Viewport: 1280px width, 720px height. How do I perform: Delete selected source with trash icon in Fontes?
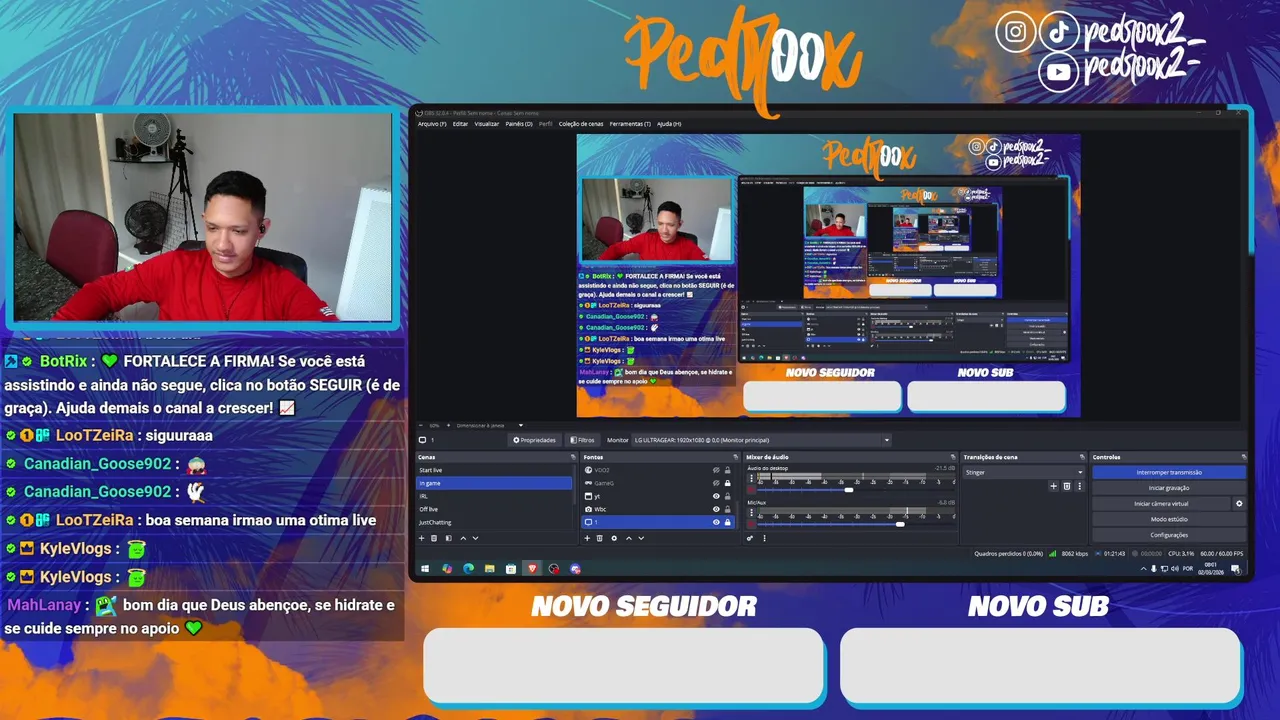pos(600,538)
